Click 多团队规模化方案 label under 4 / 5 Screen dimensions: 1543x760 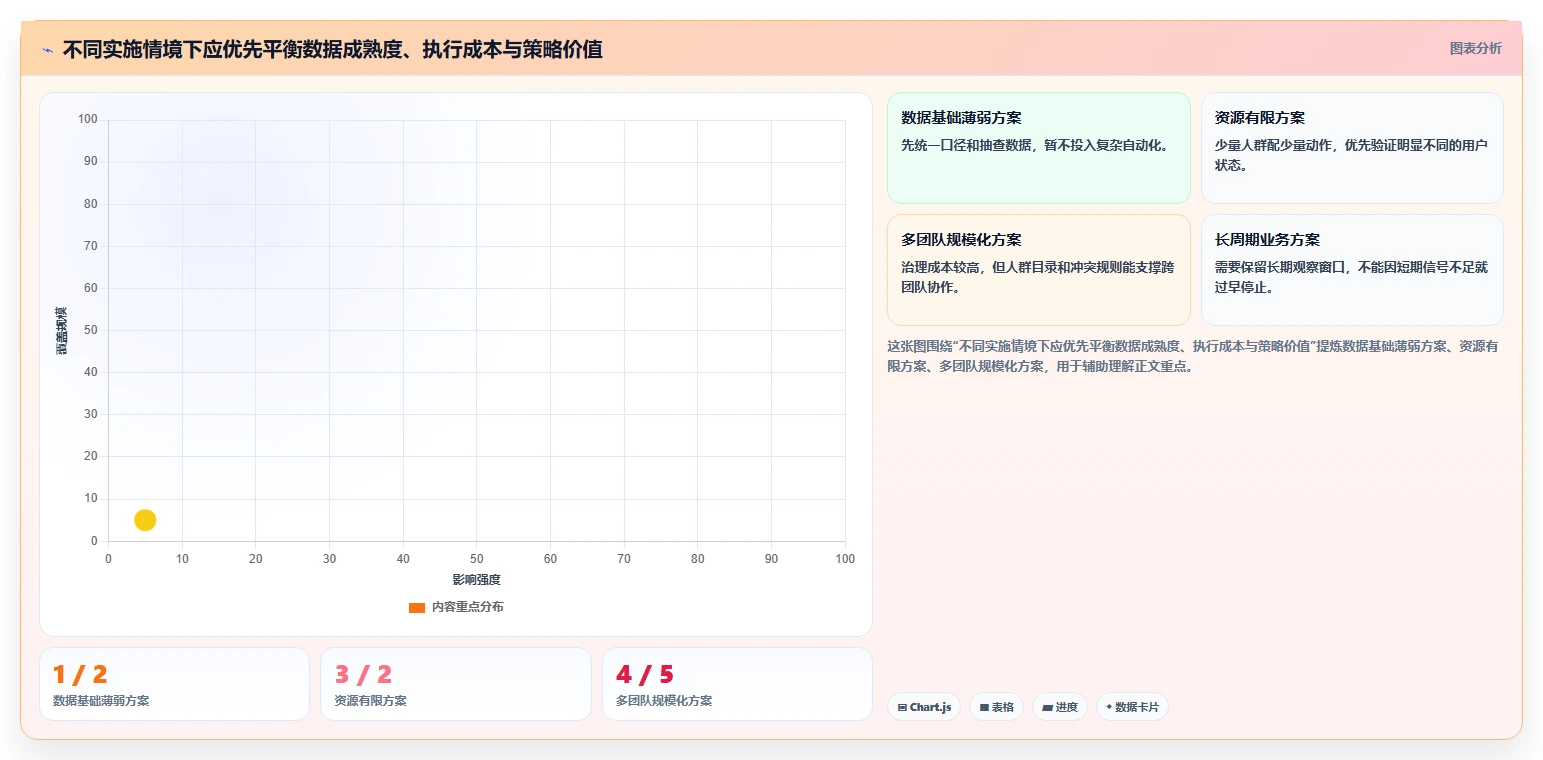coord(664,701)
